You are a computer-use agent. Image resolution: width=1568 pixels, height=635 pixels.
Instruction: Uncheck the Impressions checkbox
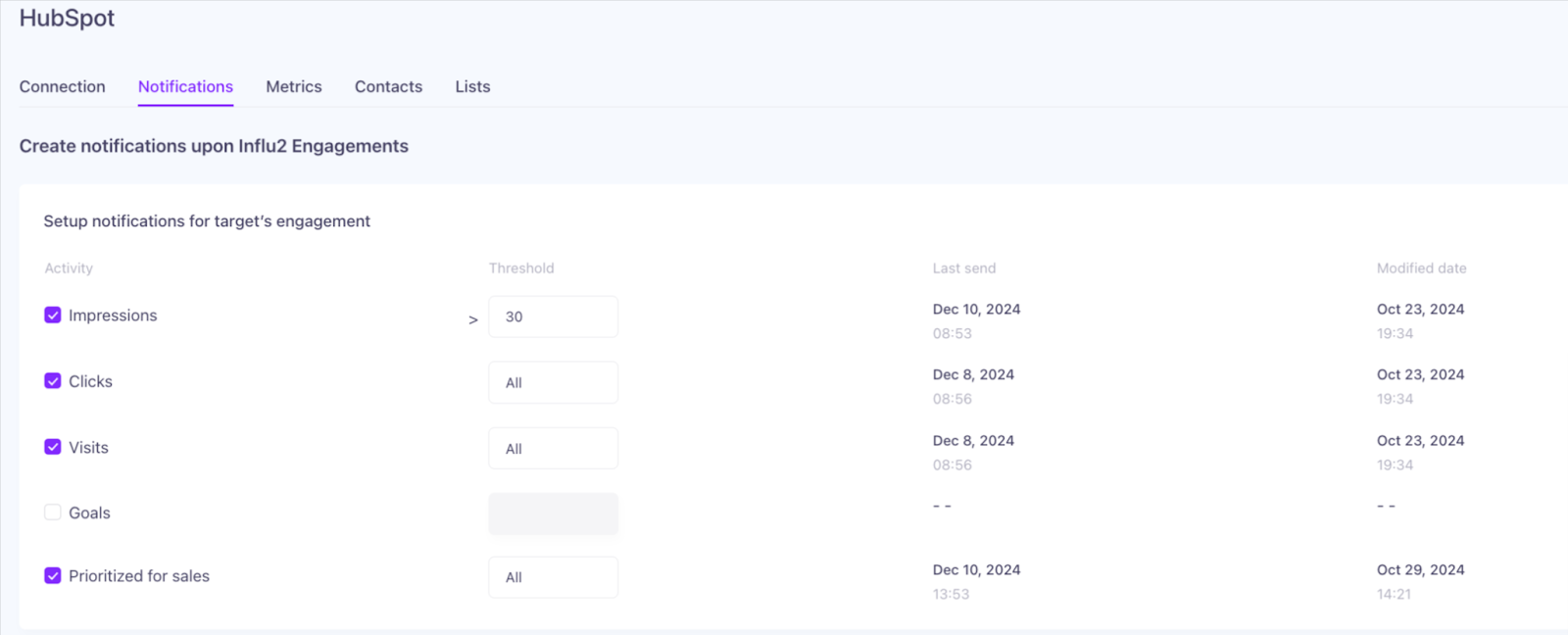click(x=53, y=315)
